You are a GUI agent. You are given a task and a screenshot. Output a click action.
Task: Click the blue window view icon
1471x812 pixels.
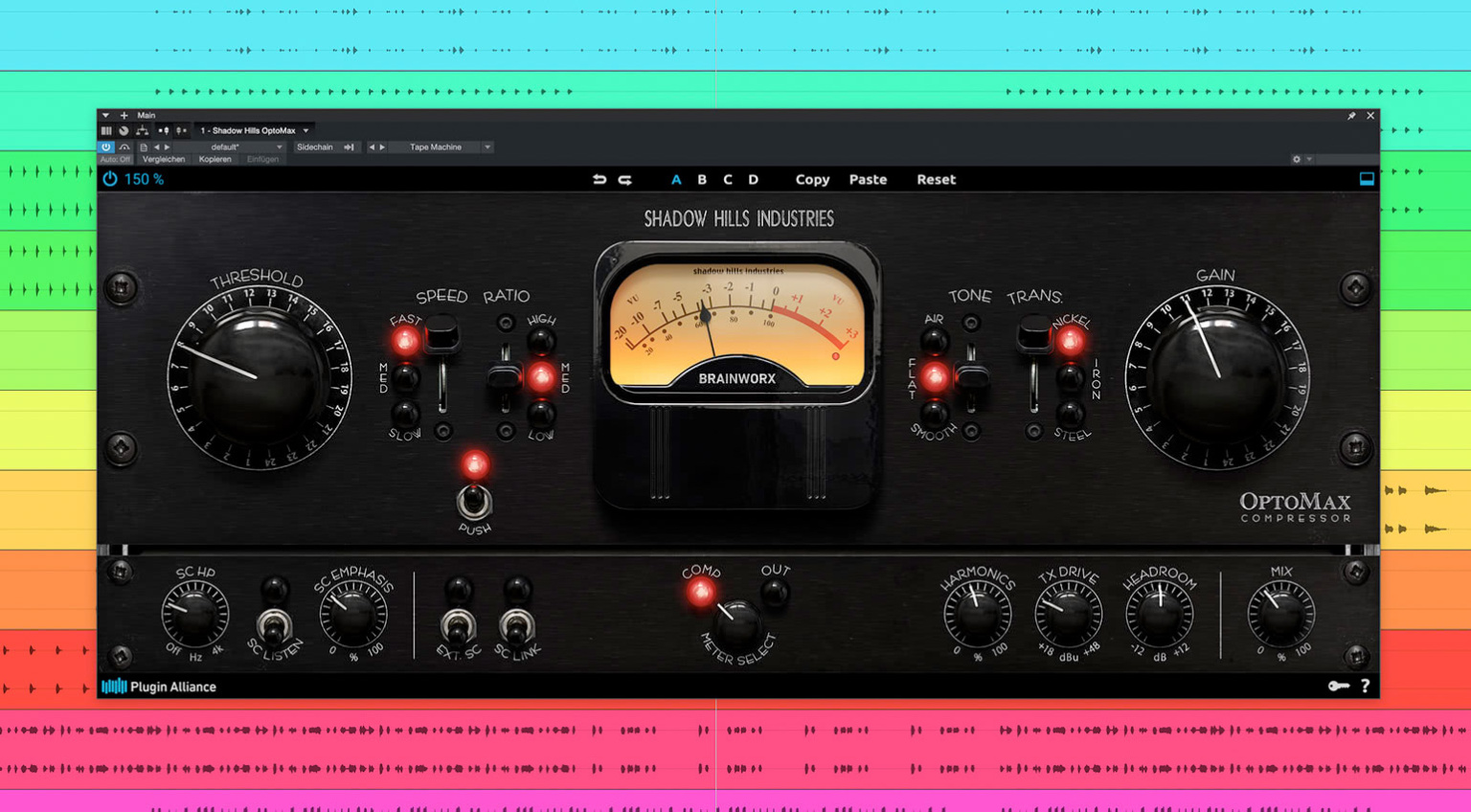(x=1368, y=178)
